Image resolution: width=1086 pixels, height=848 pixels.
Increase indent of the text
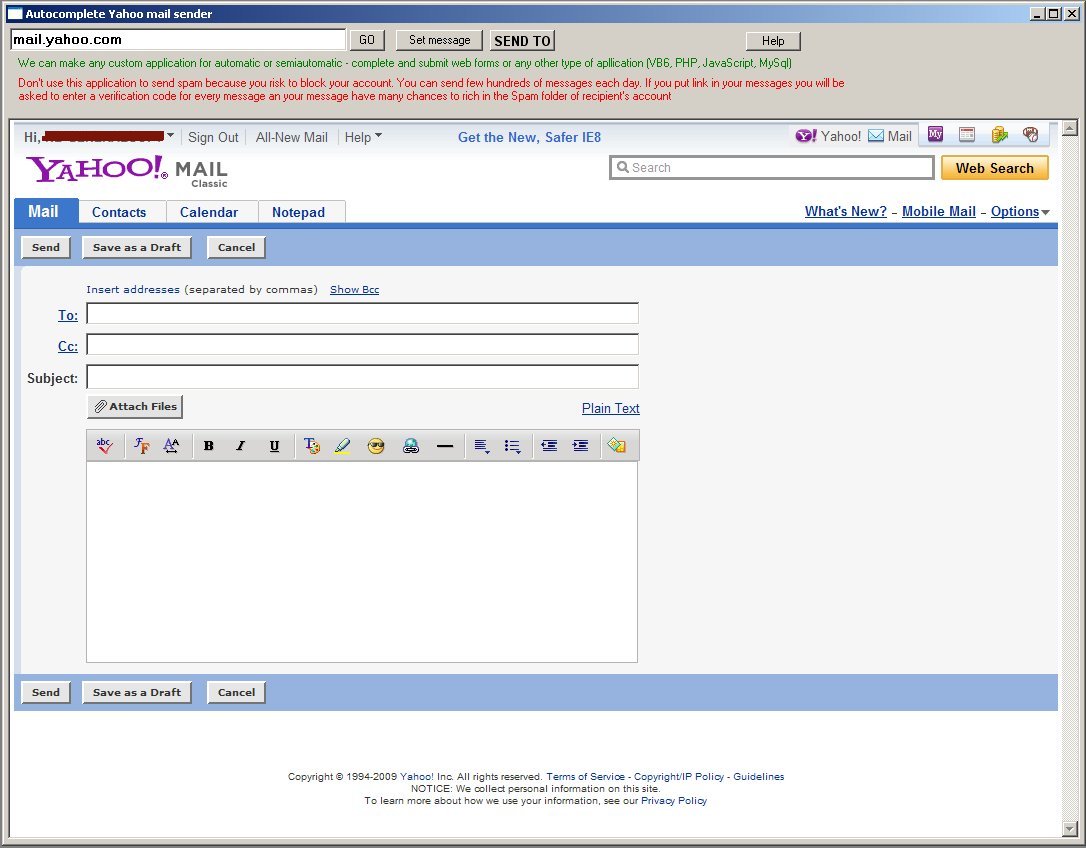580,445
